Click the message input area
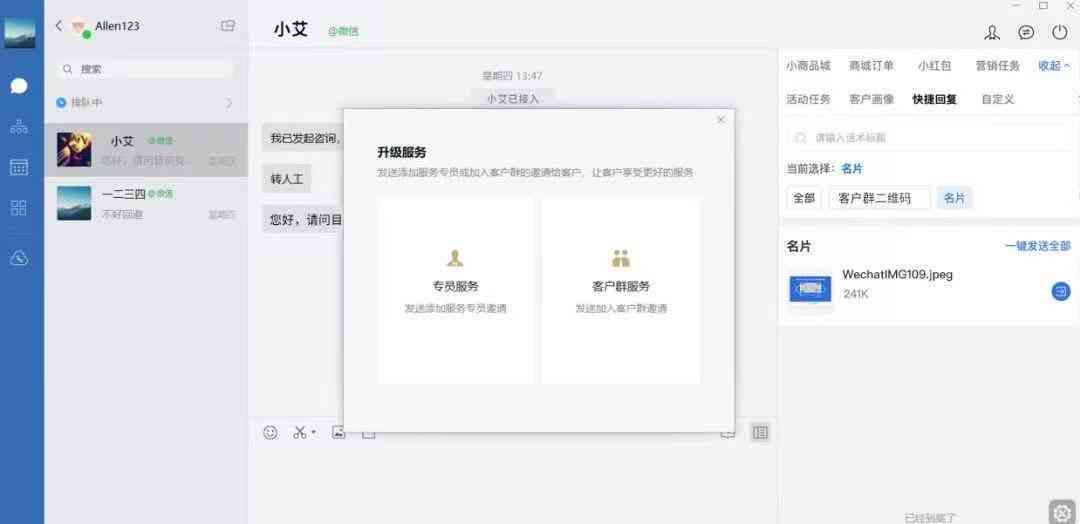 (x=512, y=482)
